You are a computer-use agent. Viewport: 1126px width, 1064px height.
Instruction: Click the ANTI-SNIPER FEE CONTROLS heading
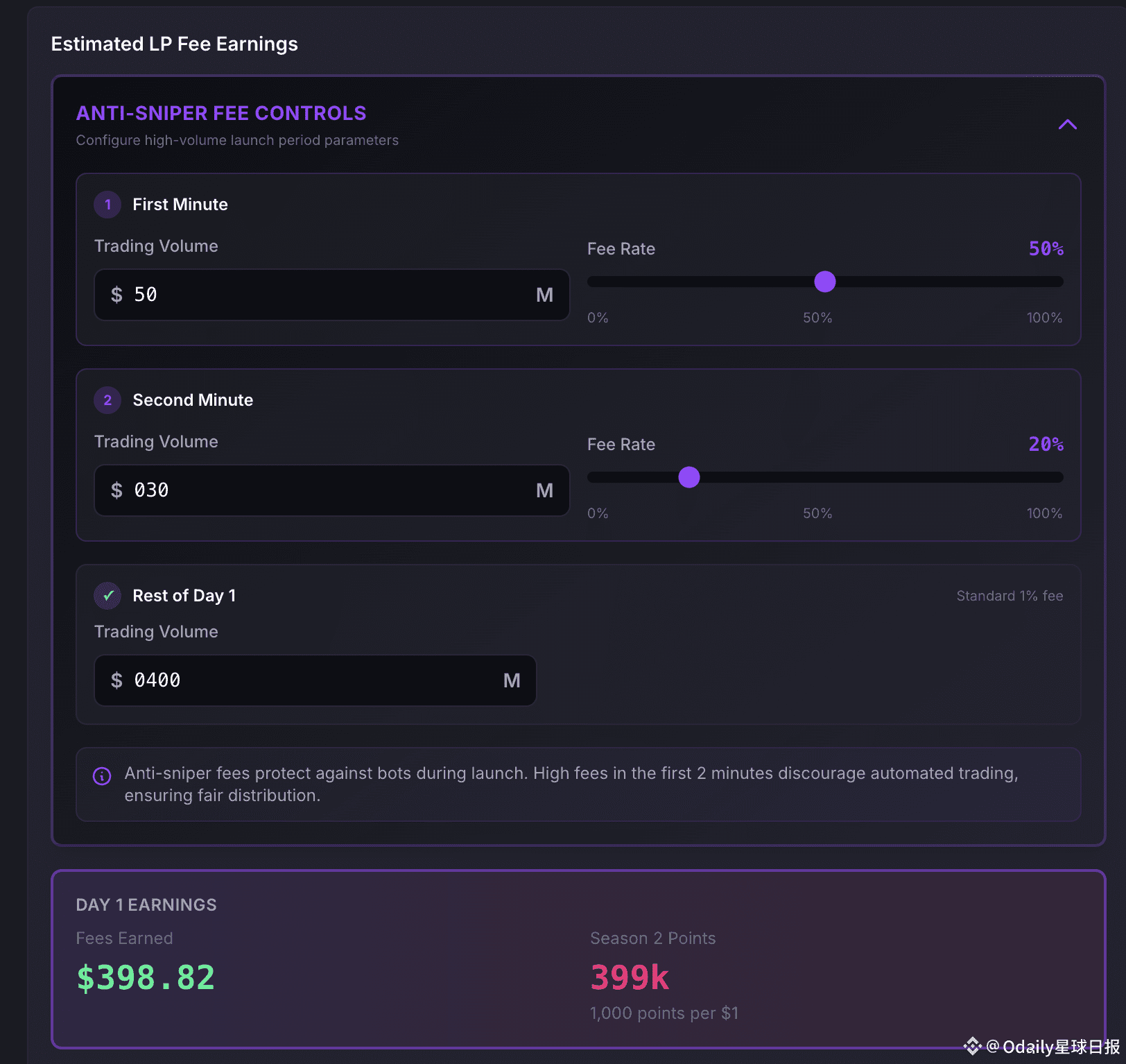221,113
